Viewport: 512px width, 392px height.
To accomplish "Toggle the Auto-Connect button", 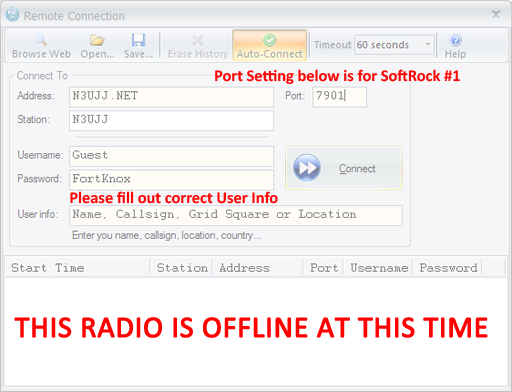I will pos(269,46).
